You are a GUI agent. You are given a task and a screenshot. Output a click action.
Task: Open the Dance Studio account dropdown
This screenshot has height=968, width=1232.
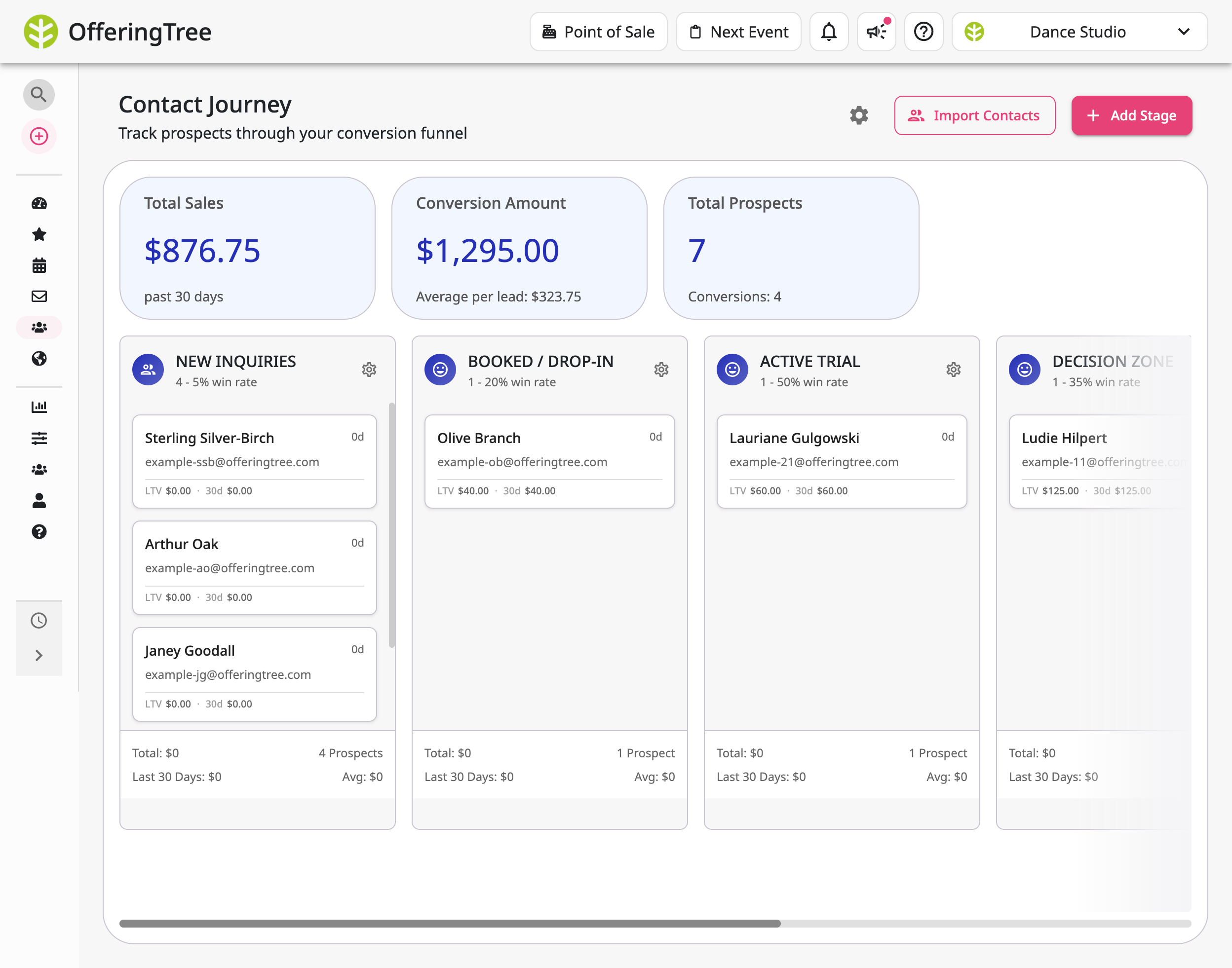click(1079, 32)
